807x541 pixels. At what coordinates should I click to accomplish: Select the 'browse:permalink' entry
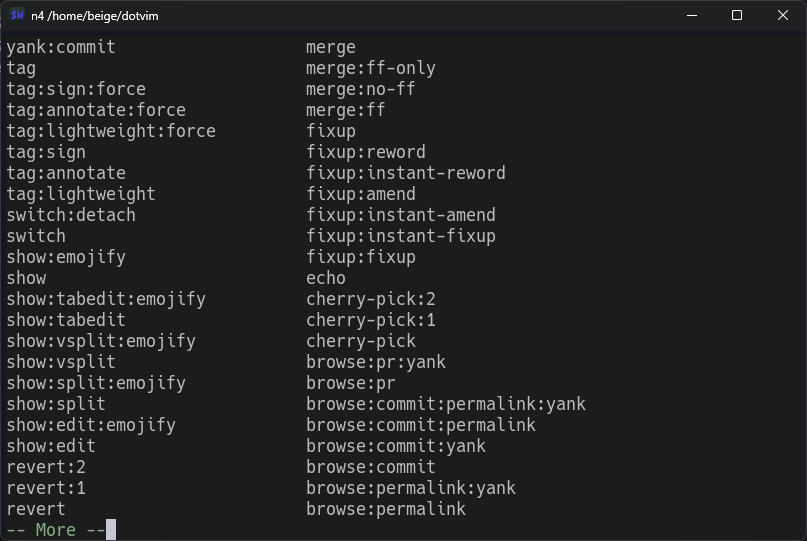point(386,509)
